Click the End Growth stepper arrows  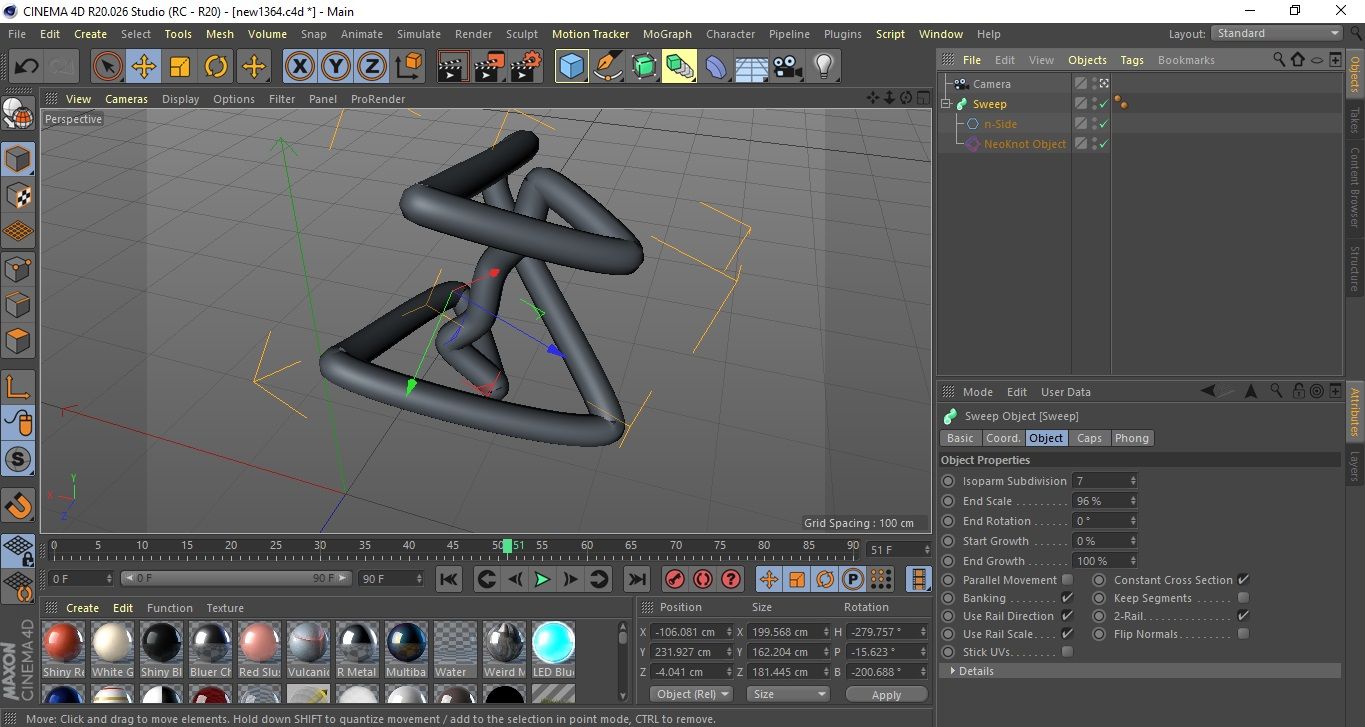pos(1133,561)
